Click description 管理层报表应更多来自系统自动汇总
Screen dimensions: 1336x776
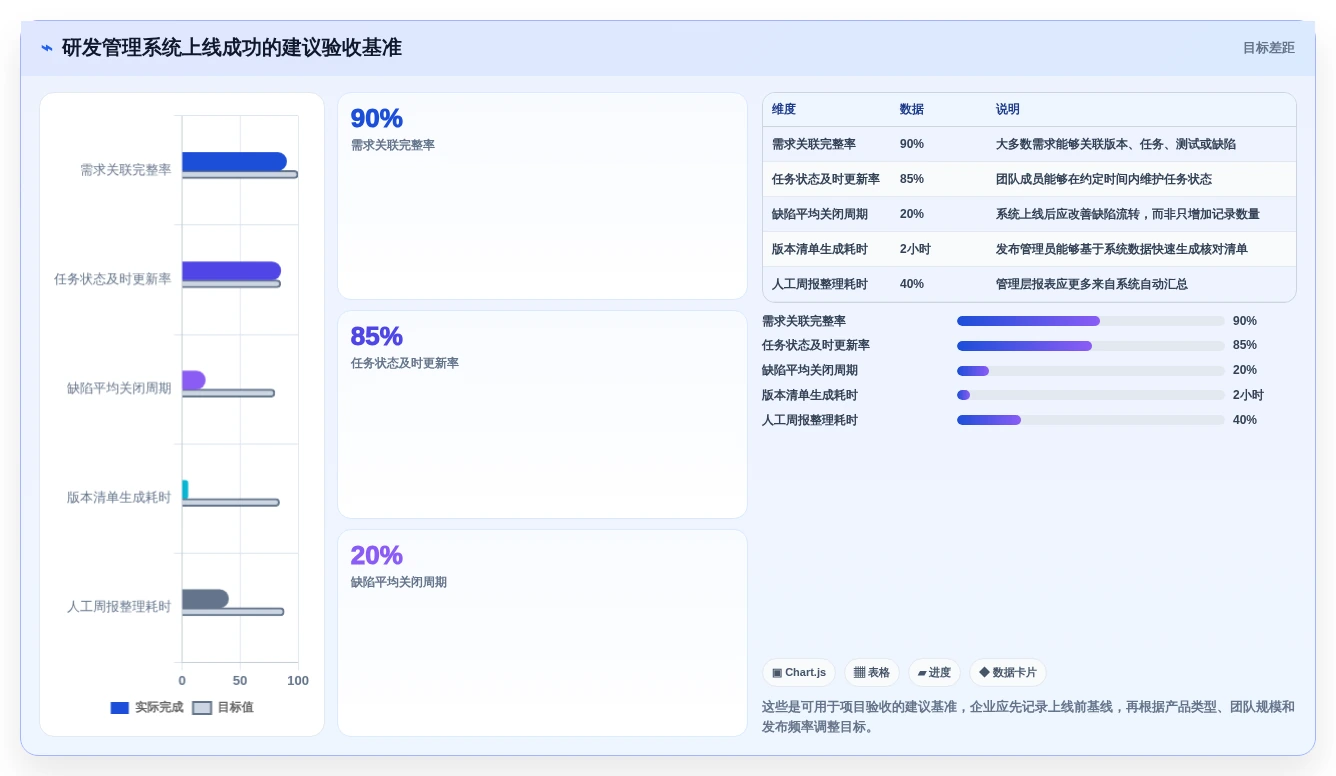pos(1091,284)
